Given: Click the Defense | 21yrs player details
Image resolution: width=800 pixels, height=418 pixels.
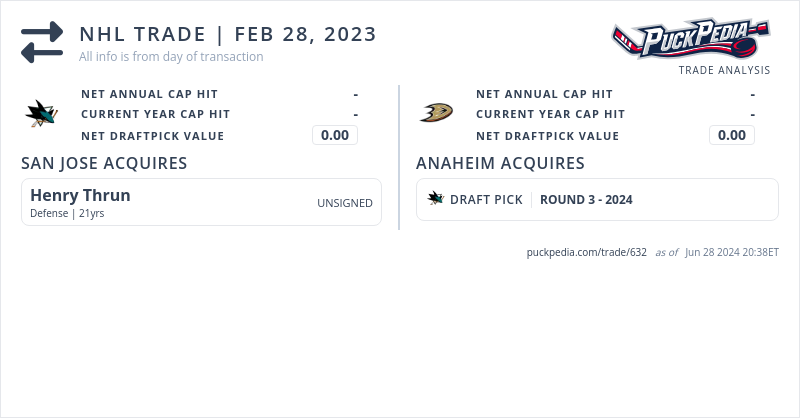Looking at the screenshot, I should (x=68, y=213).
